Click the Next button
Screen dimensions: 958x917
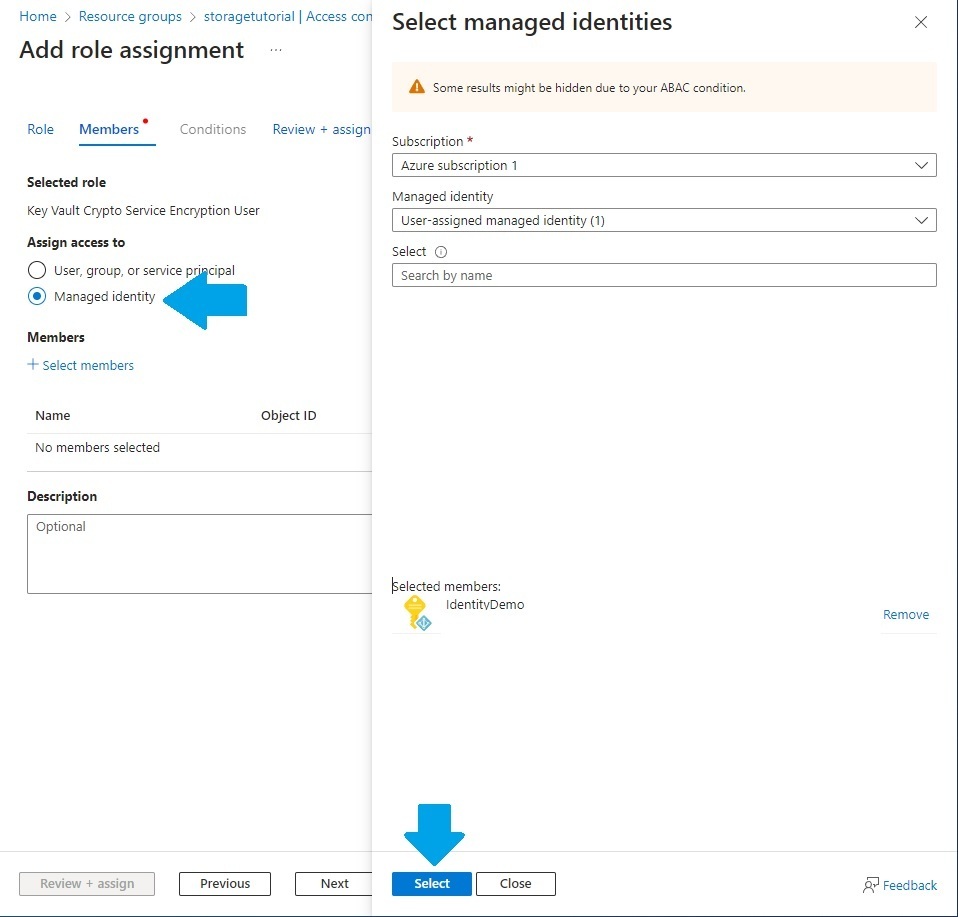334,883
